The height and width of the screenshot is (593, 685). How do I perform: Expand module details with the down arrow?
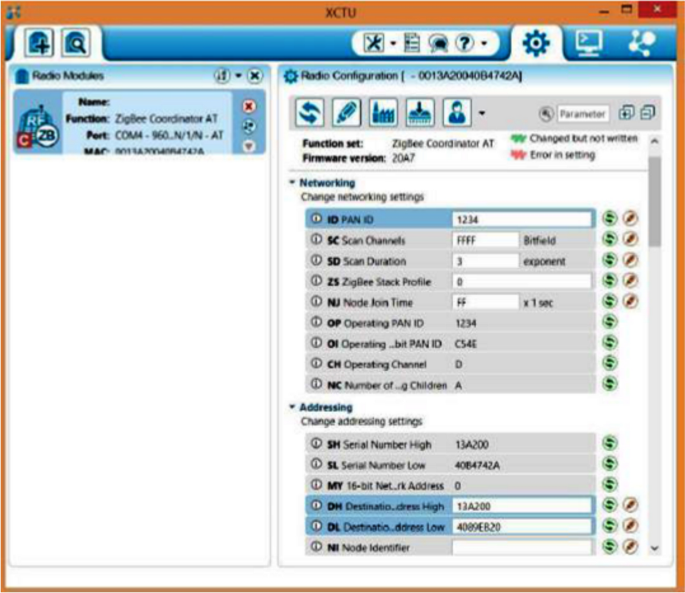pyautogui.click(x=249, y=146)
